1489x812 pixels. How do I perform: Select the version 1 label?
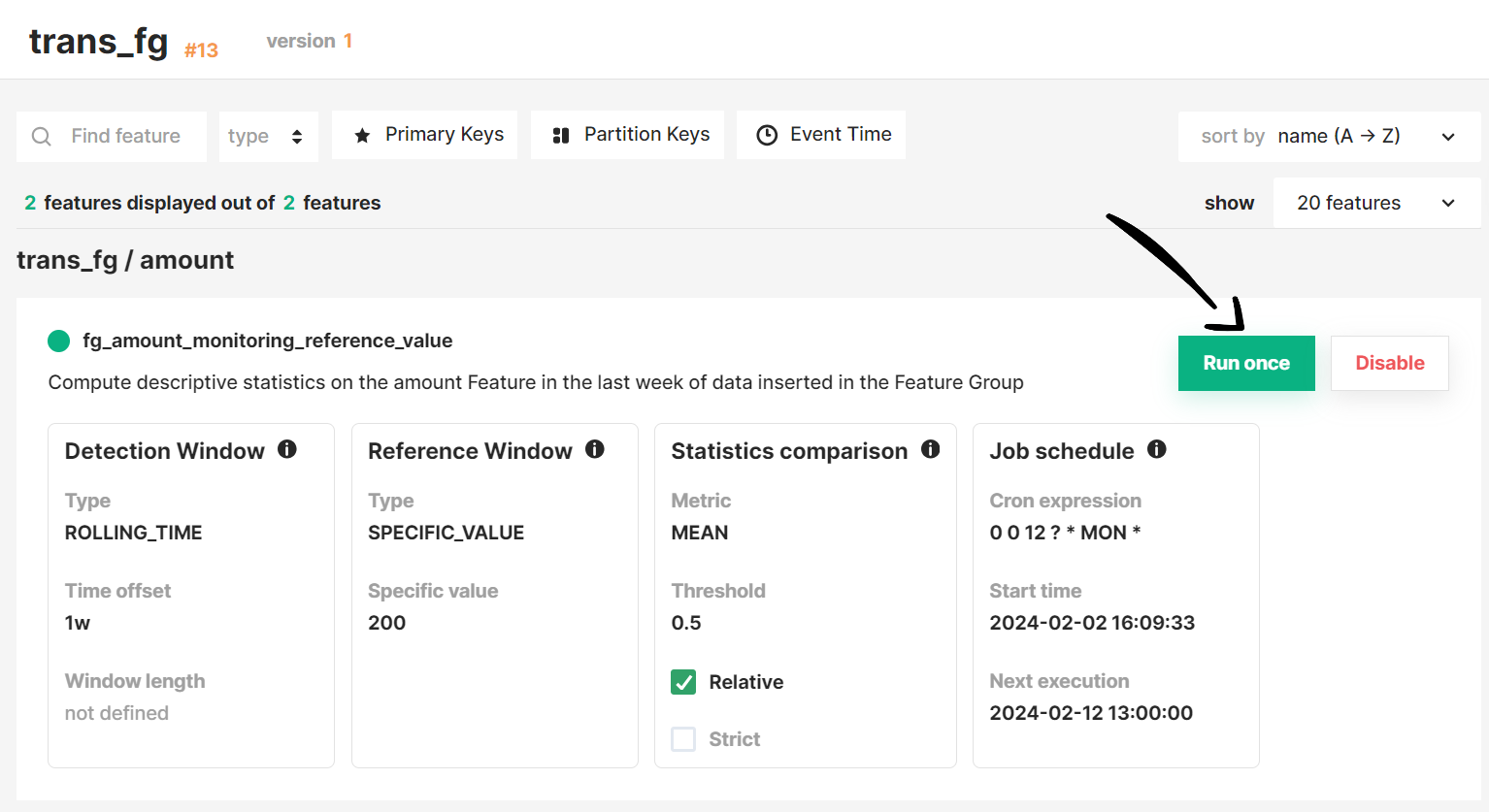point(309,40)
